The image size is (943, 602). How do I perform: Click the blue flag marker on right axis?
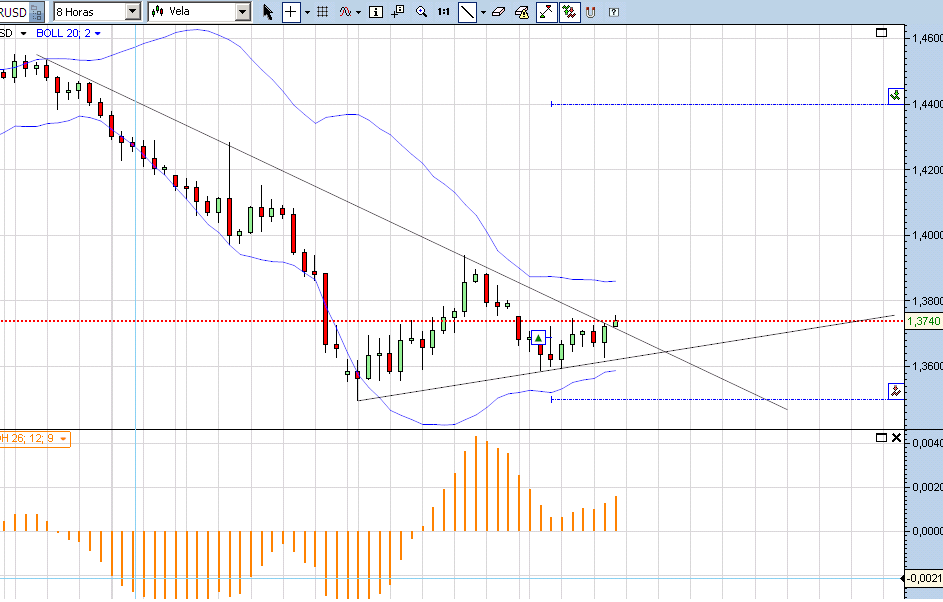[x=895, y=95]
